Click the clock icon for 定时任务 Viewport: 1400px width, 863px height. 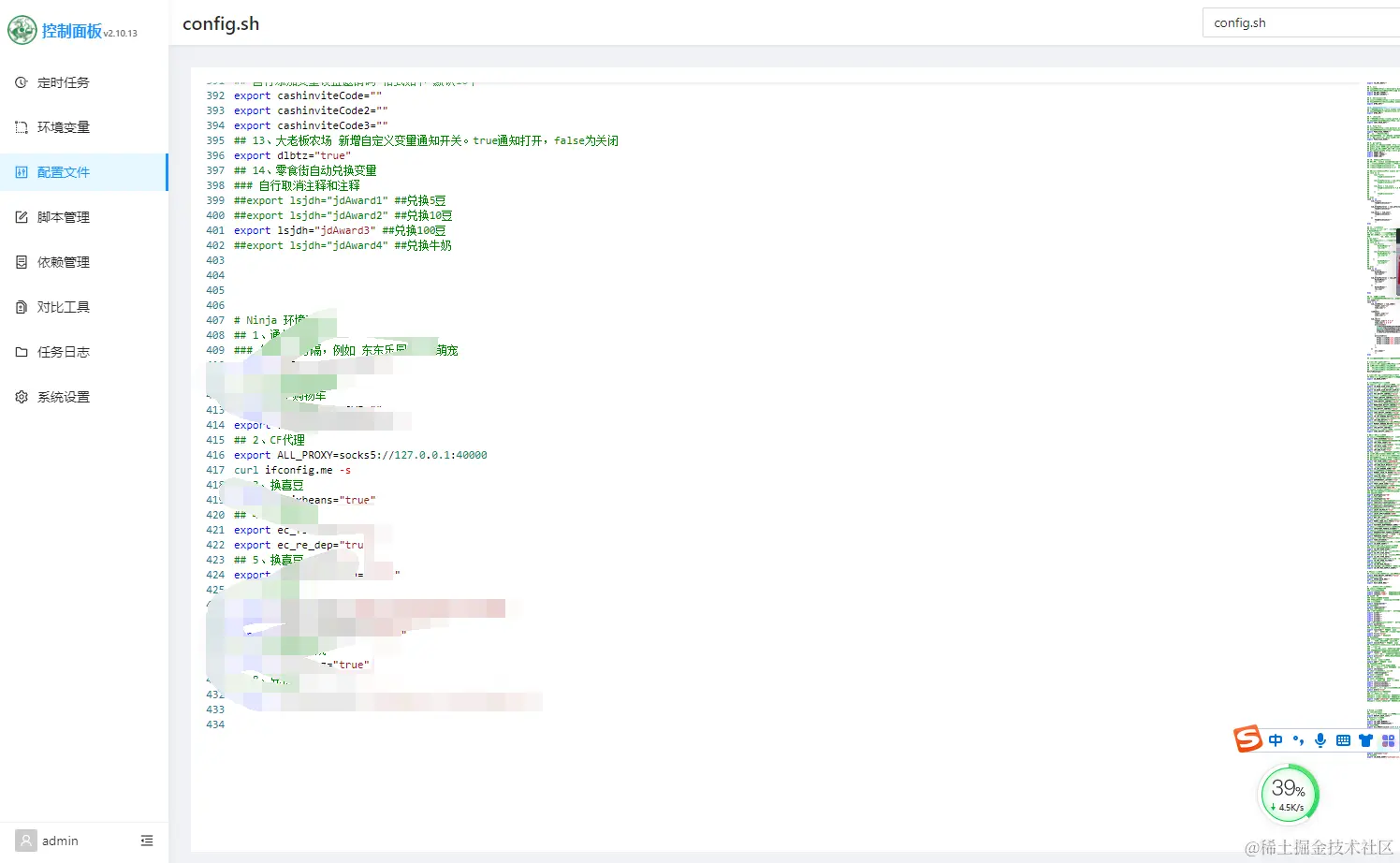coord(22,82)
